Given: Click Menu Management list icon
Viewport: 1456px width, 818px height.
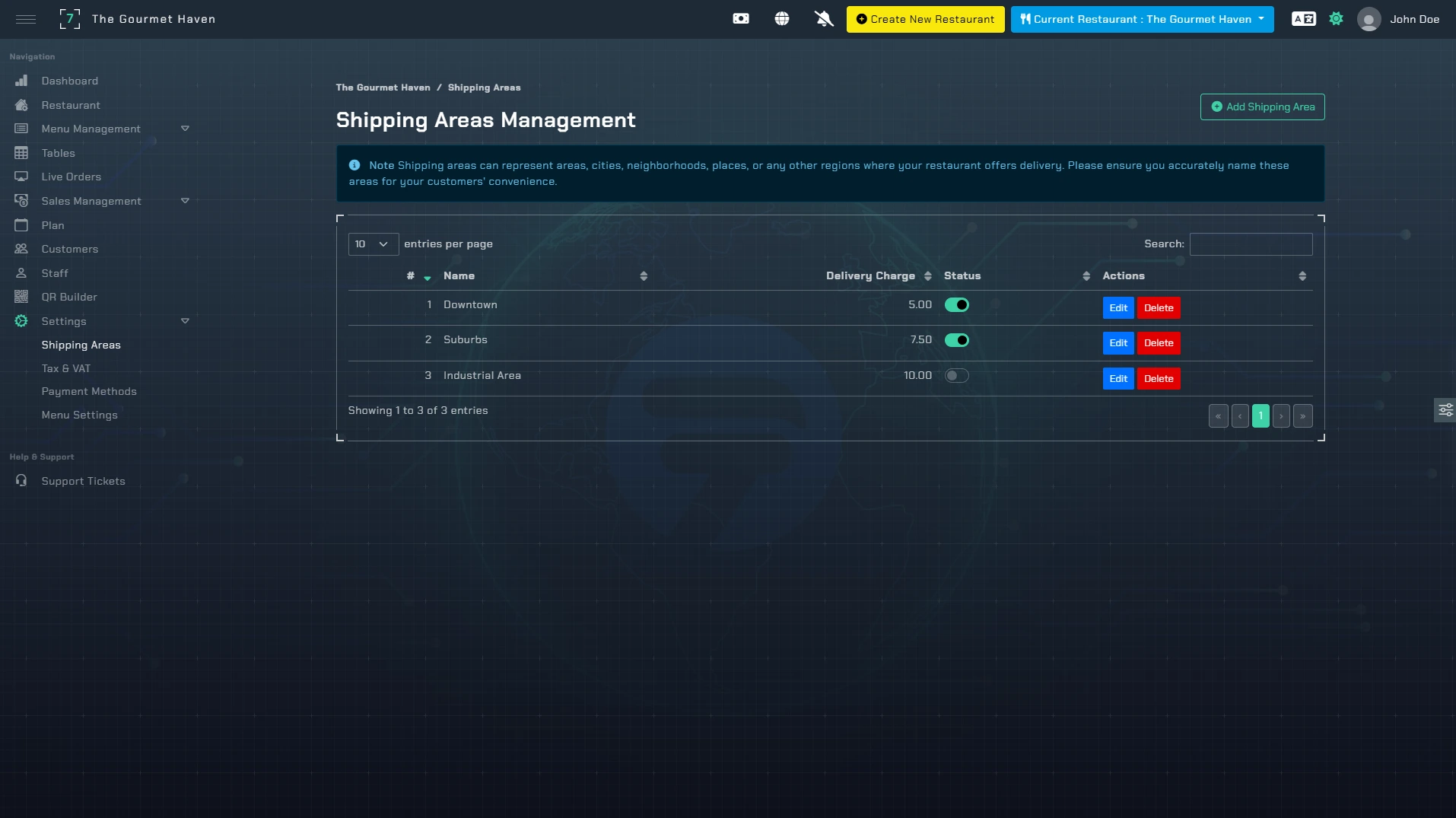Looking at the screenshot, I should (21, 129).
